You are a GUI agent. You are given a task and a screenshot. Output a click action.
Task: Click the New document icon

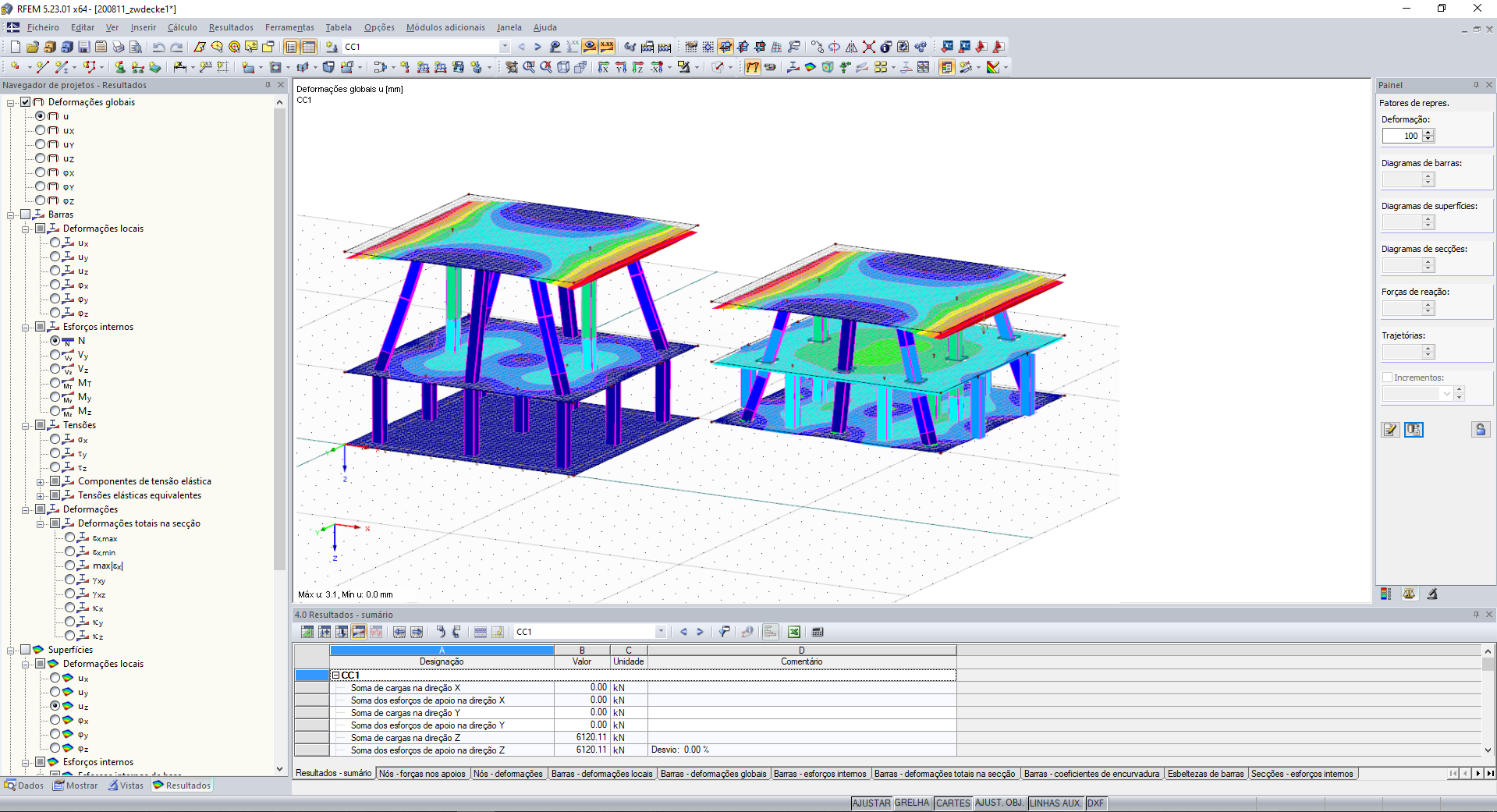(16, 47)
